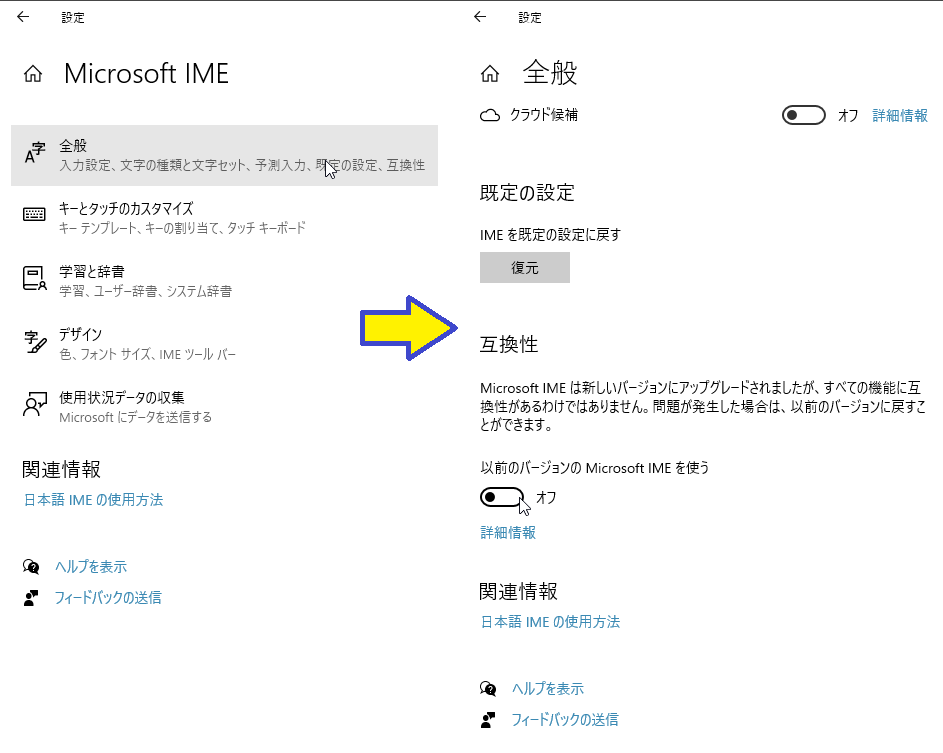This screenshot has height=753, width=943.
Task: Click the 学習と辞書 dictionary icon
Action: tap(34, 278)
